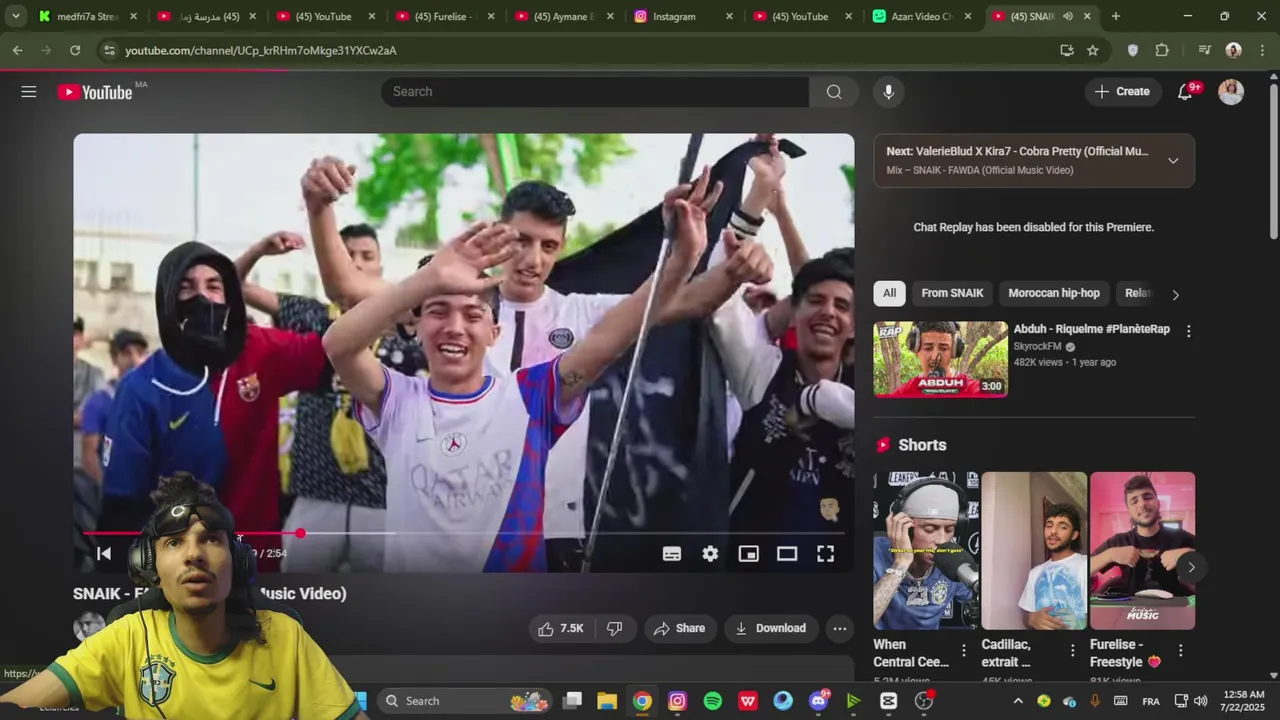
Task: Open Instagram app from taskbar
Action: [677, 701]
